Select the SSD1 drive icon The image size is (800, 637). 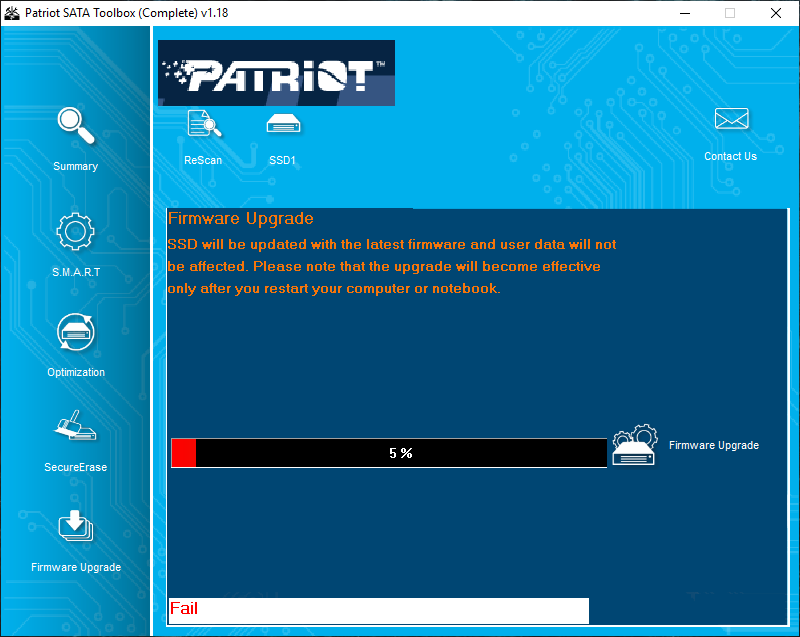click(x=284, y=123)
